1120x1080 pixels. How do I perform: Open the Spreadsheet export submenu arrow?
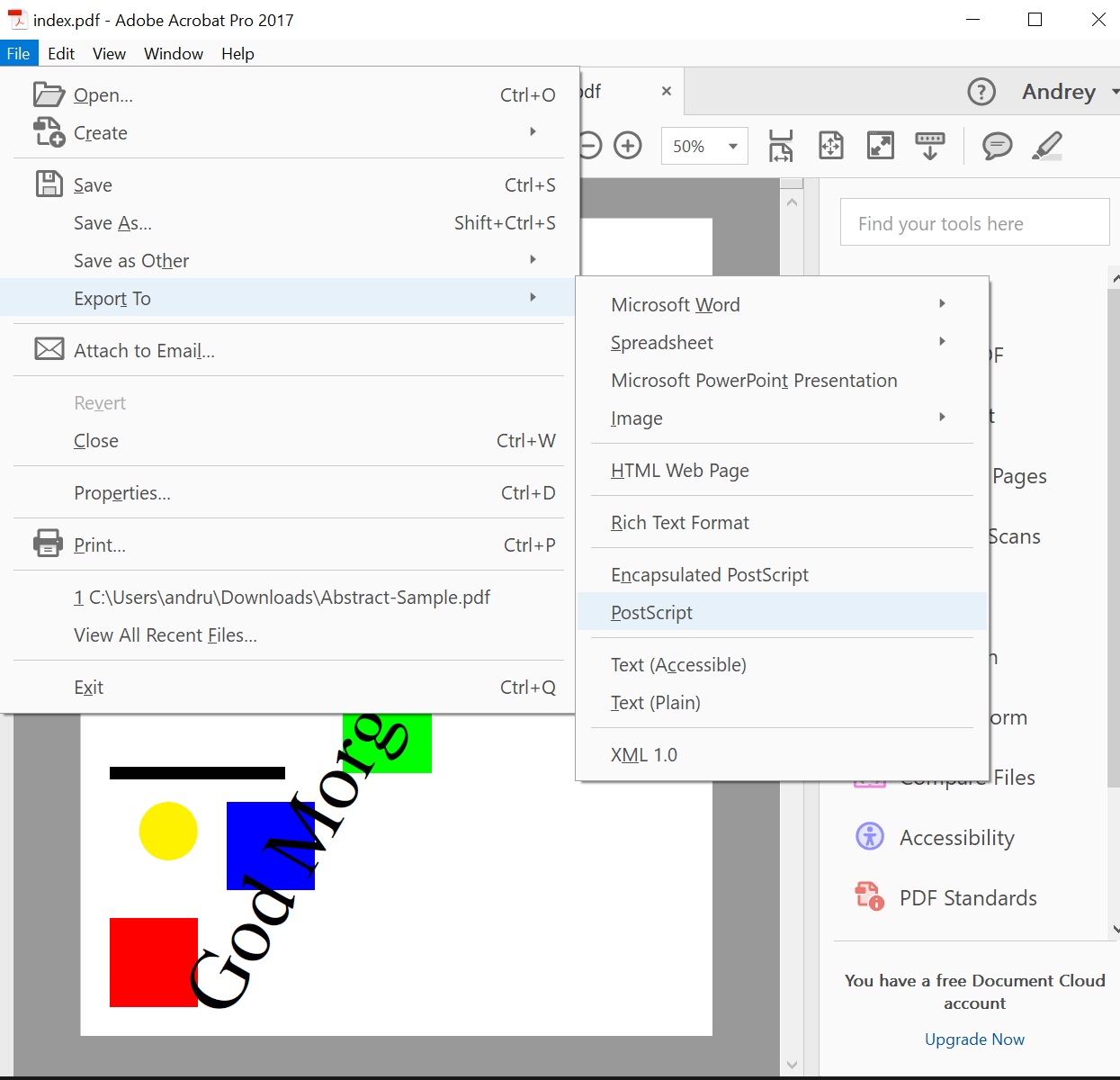tap(942, 342)
